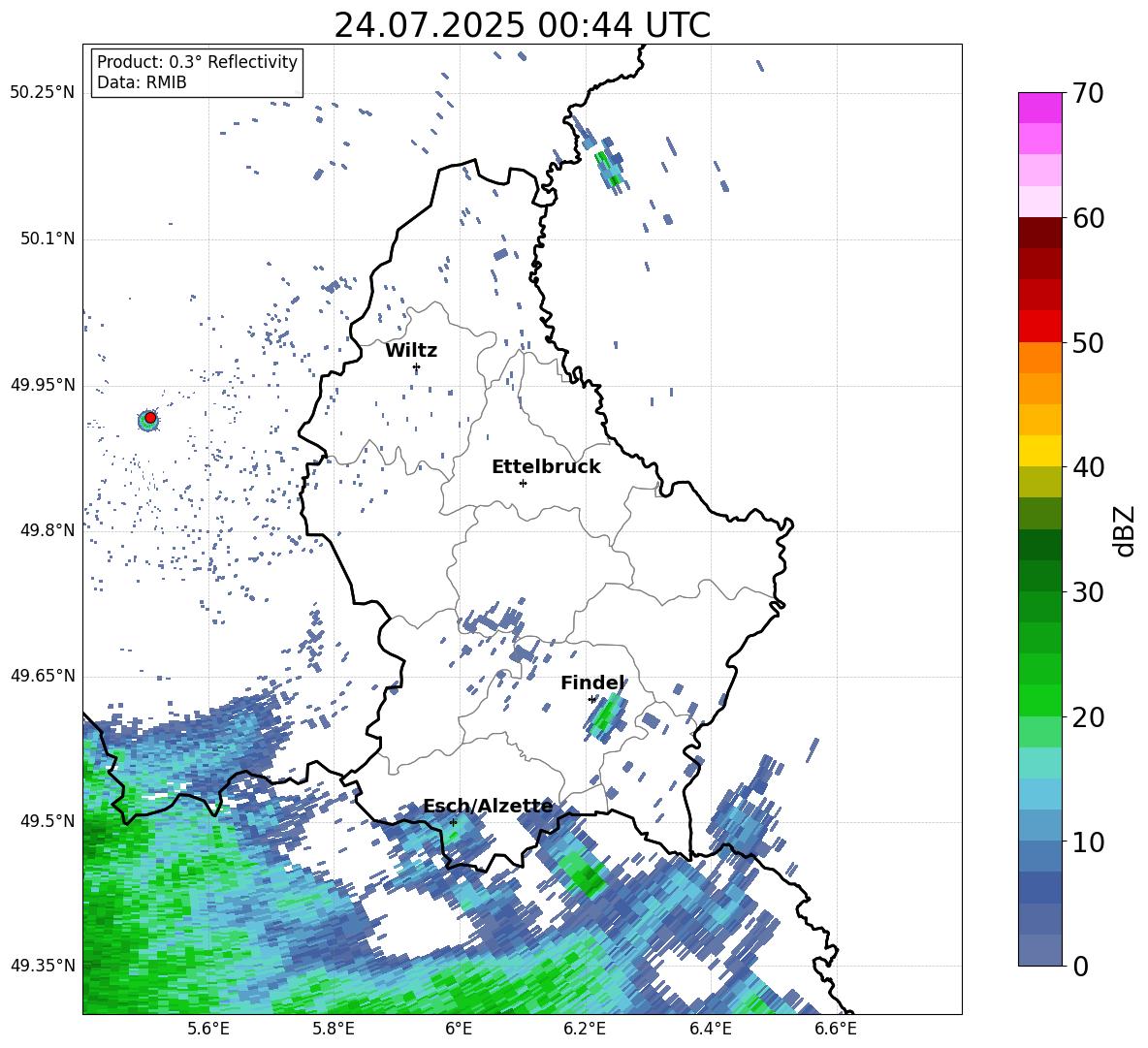Click the 6.6°E longitude label
The height and width of the screenshot is (1048, 1148).
[x=836, y=1030]
